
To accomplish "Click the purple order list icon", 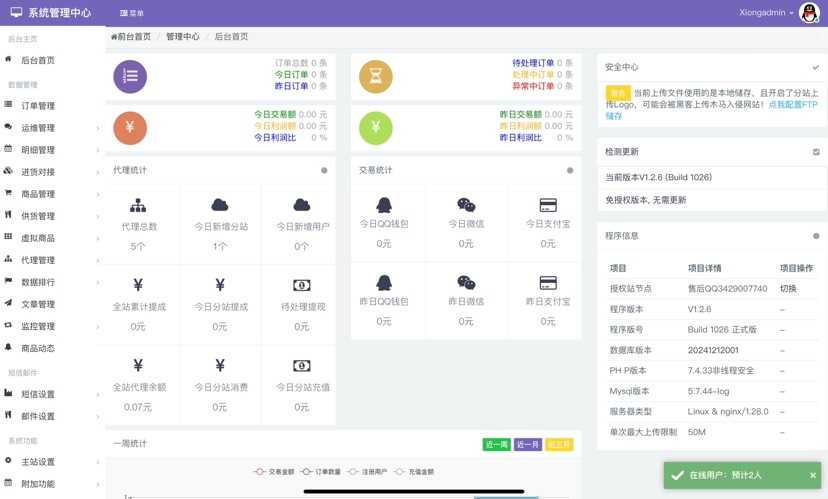I will point(130,76).
